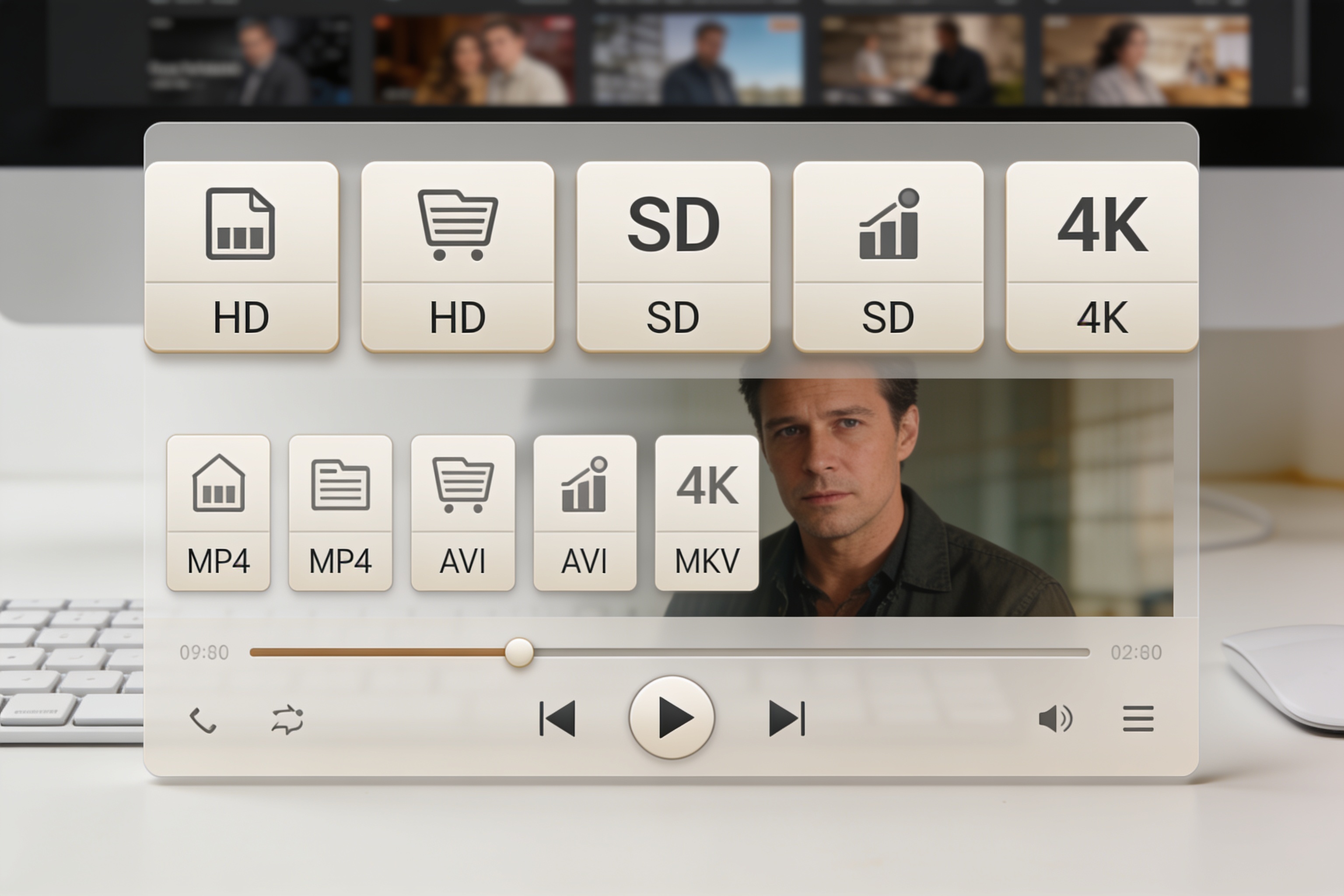The image size is (1344, 896).
Task: Select the AVI tile with cart icon
Action: click(463, 513)
